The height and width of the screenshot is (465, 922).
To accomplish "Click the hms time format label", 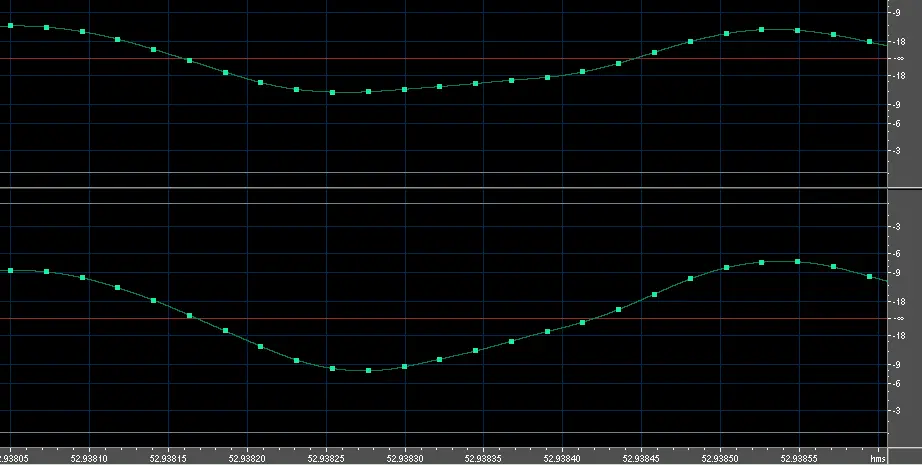I will coord(877,458).
